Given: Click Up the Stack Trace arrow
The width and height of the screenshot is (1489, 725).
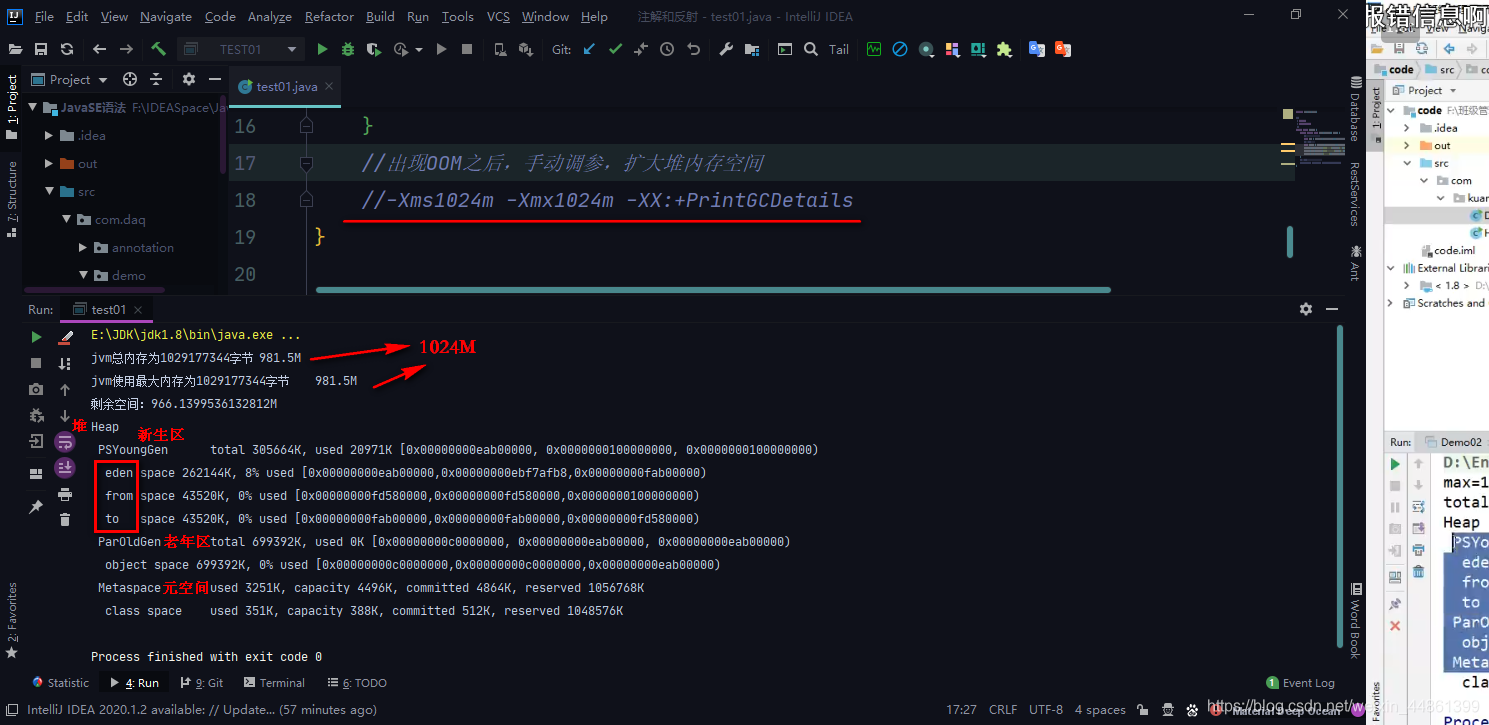Looking at the screenshot, I should coord(65,389).
